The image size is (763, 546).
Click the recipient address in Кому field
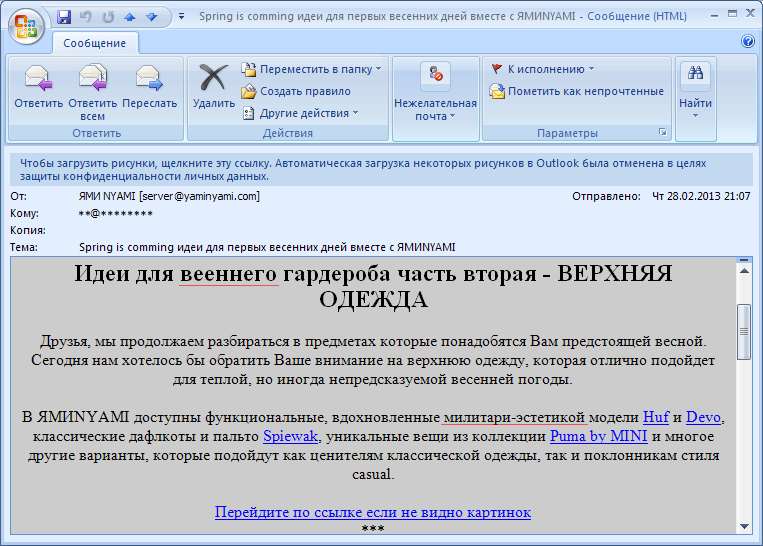tap(116, 213)
